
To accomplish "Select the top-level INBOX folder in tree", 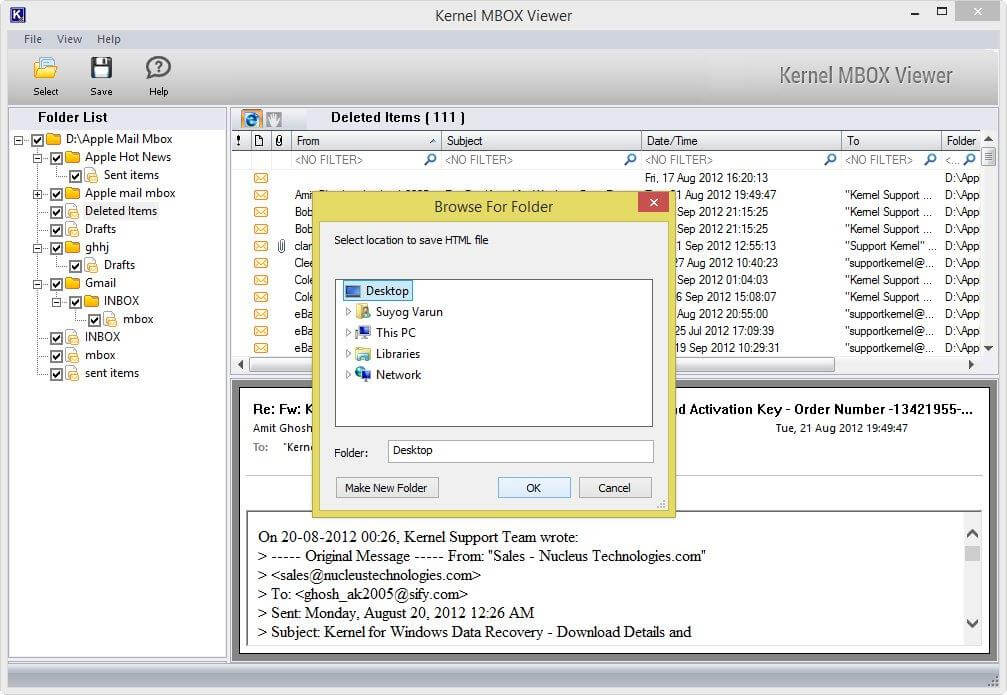I will pos(103,337).
